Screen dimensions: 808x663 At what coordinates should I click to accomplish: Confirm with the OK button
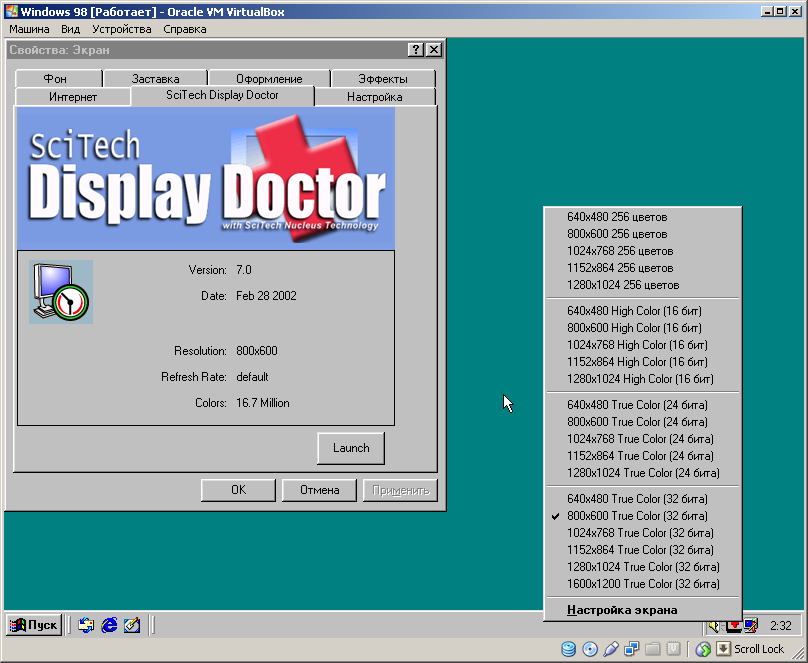click(x=238, y=490)
